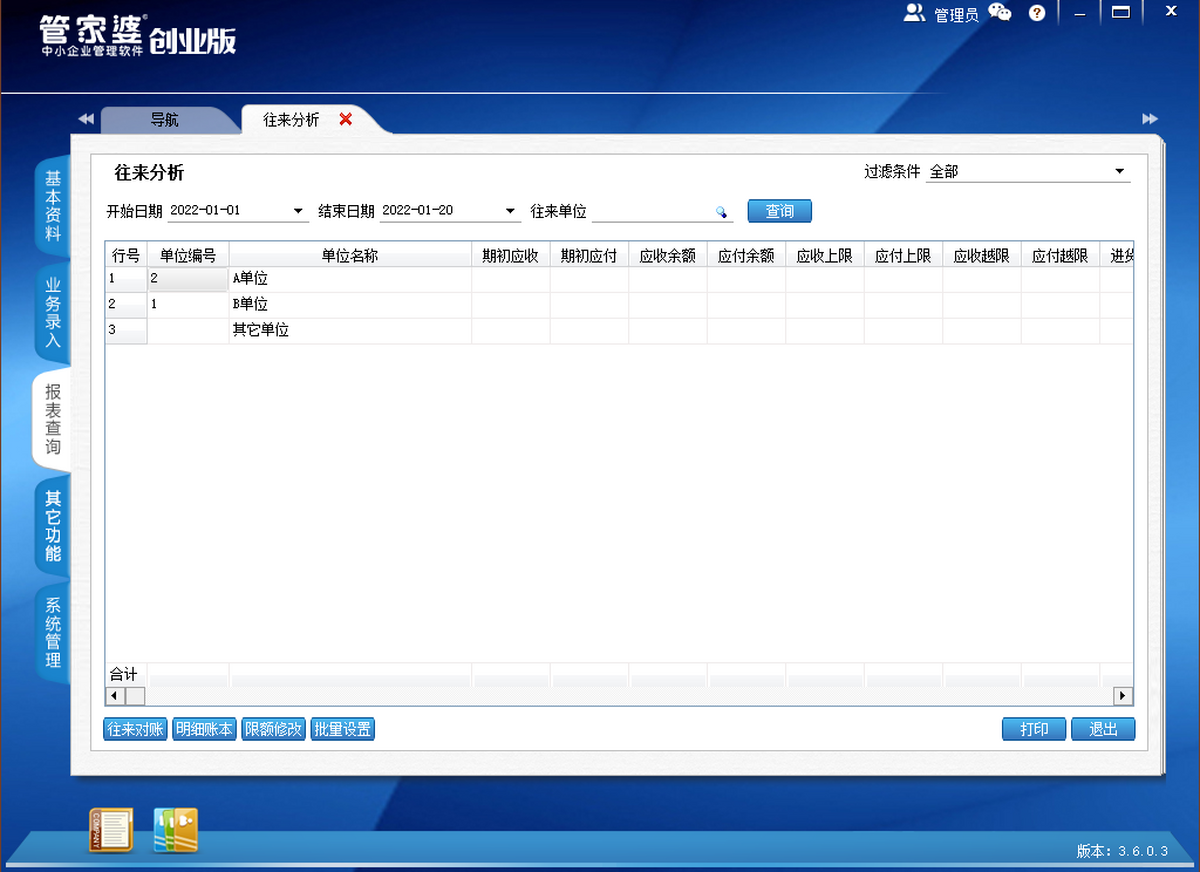Click the 查询 button
Screen dimensions: 1200x872
coord(779,211)
